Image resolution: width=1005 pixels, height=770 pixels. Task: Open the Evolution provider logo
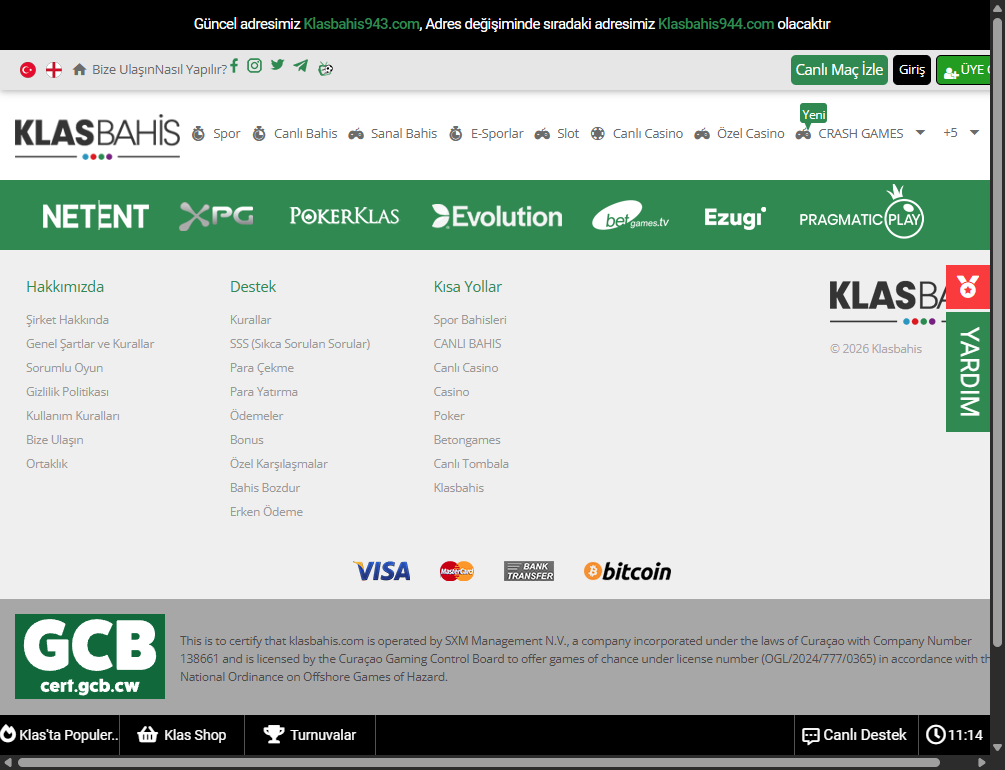pos(497,217)
